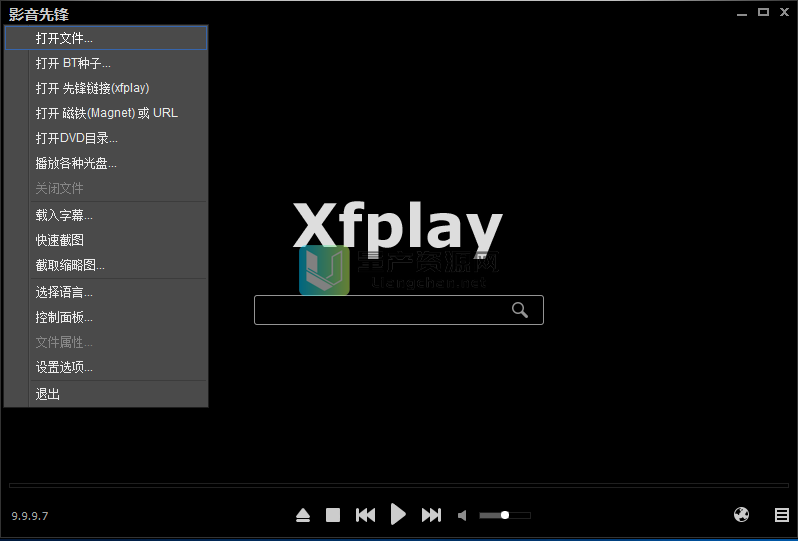The image size is (798, 541).
Task: Skip to the previous track
Action: point(365,515)
